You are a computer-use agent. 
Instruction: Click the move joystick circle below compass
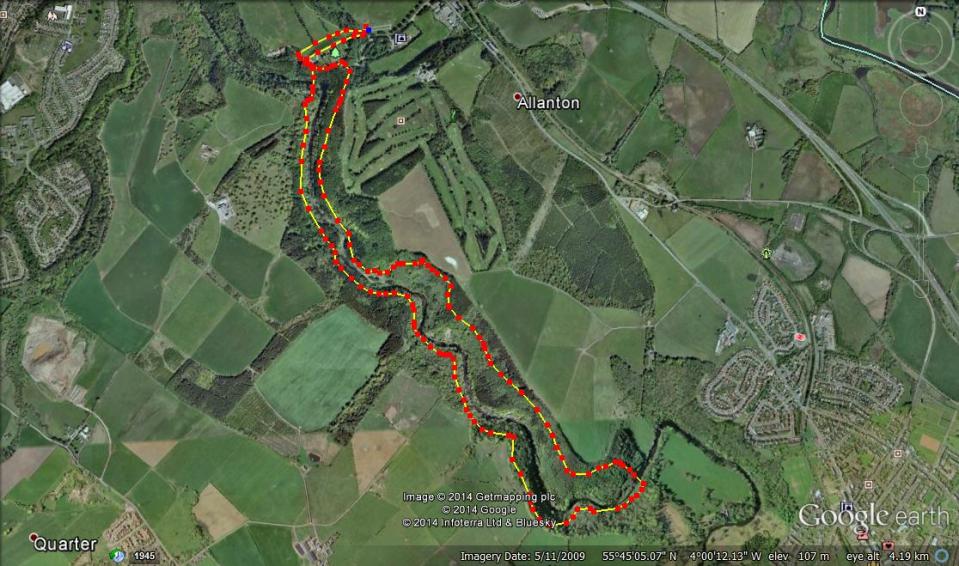point(922,105)
